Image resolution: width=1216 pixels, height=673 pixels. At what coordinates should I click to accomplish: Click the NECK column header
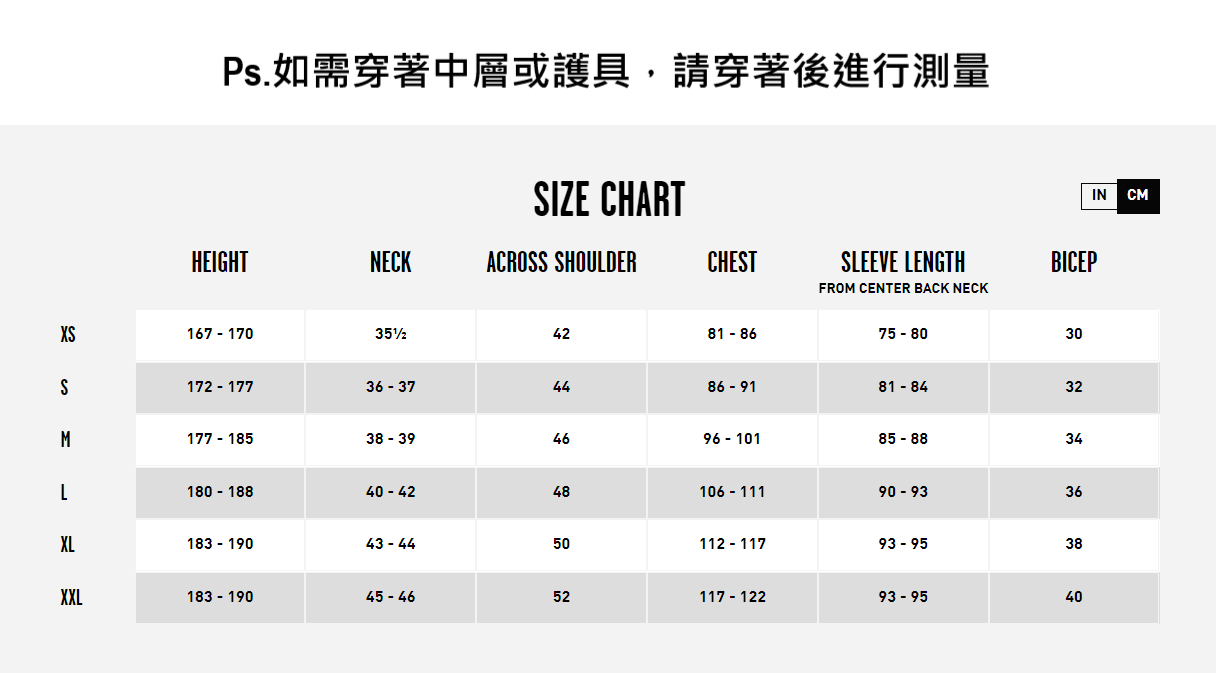391,262
